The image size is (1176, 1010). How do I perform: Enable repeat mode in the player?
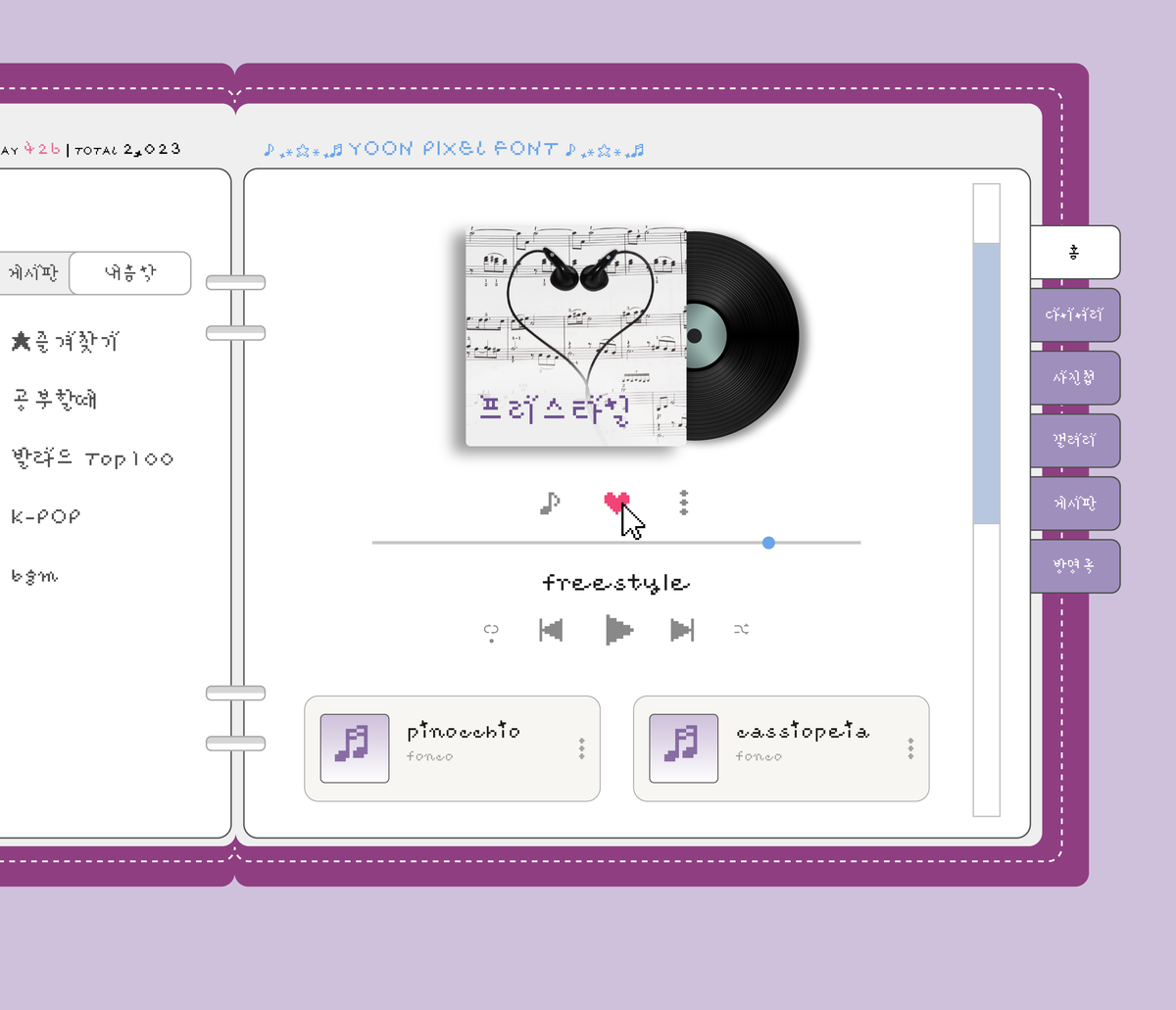click(x=490, y=631)
